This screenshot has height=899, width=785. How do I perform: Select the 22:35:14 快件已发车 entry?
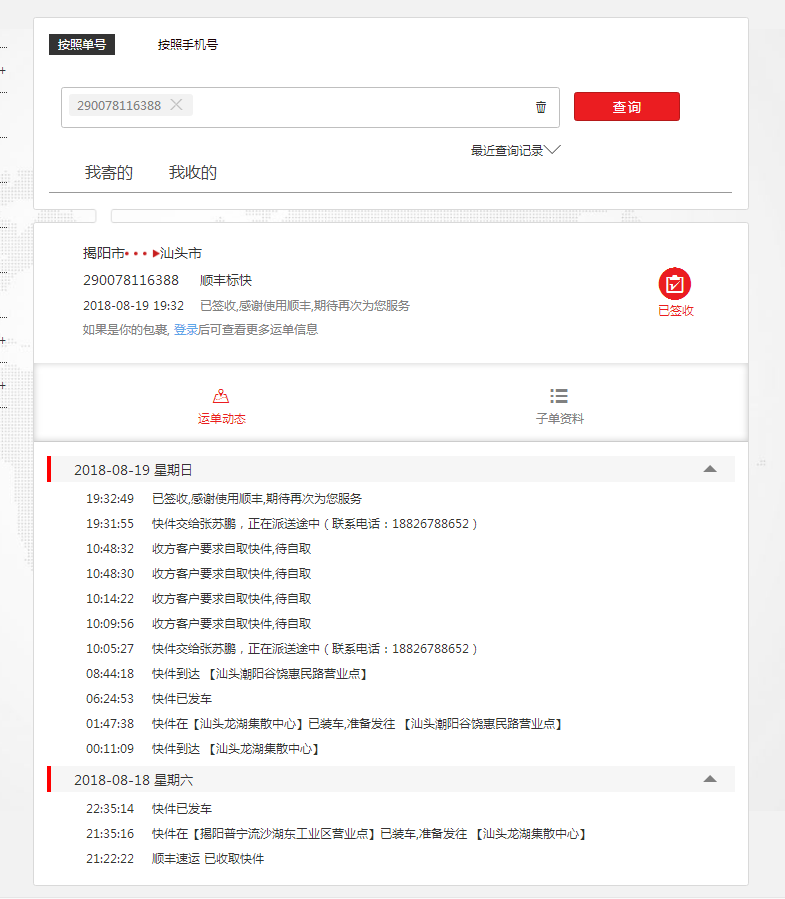tap(149, 809)
